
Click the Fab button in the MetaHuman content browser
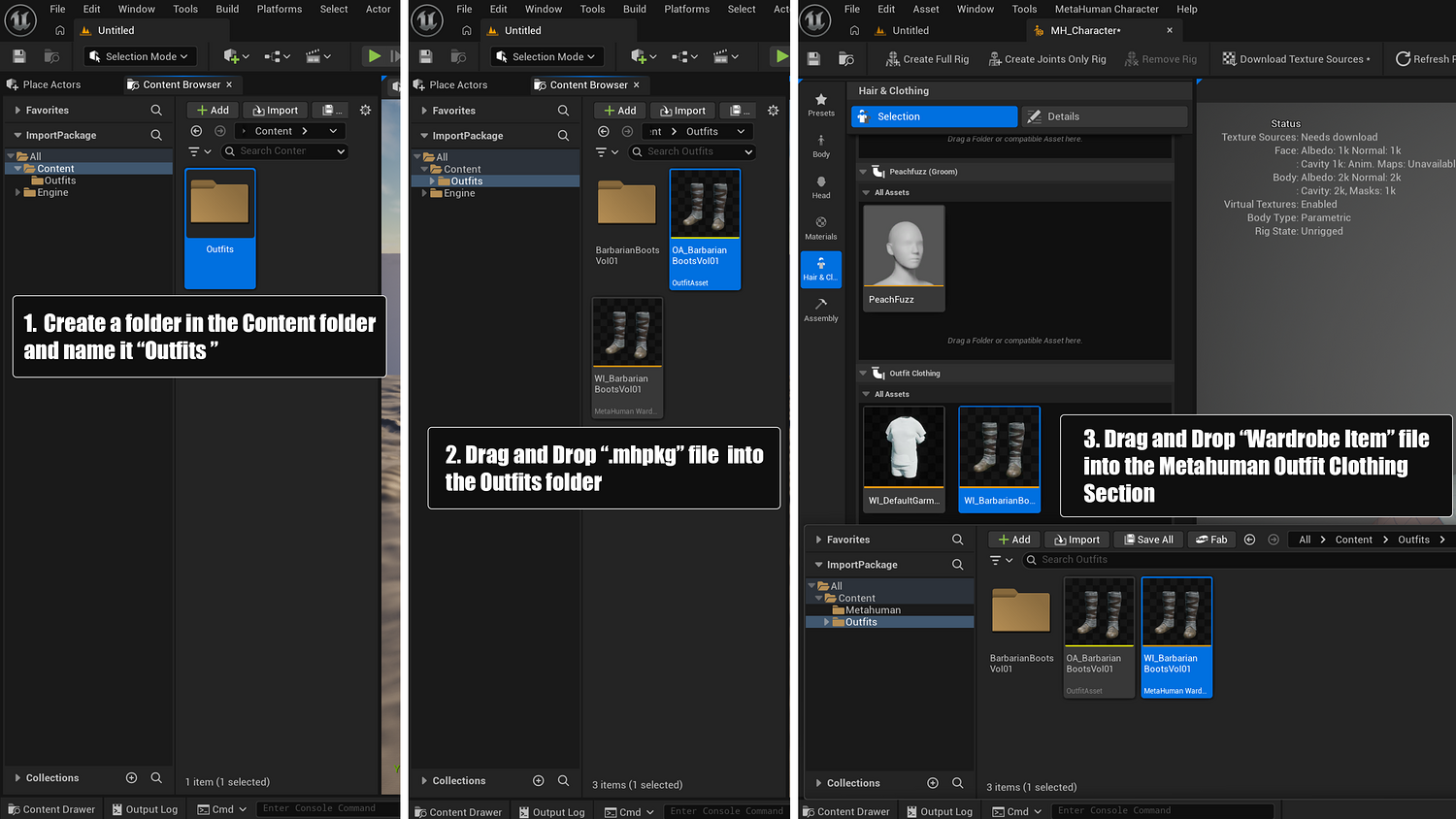pyautogui.click(x=1211, y=540)
